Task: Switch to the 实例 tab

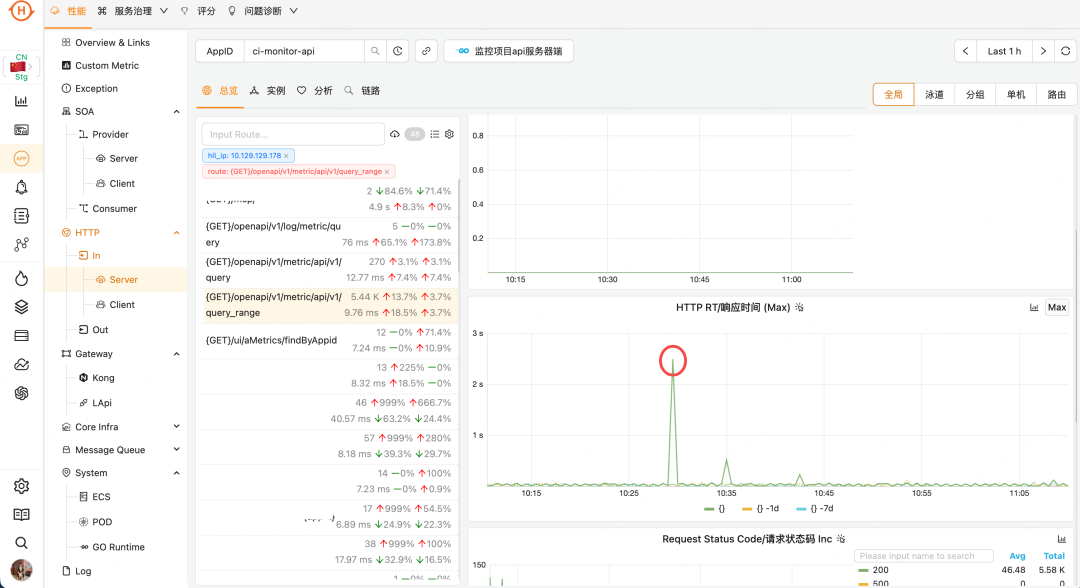Action: 267,91
